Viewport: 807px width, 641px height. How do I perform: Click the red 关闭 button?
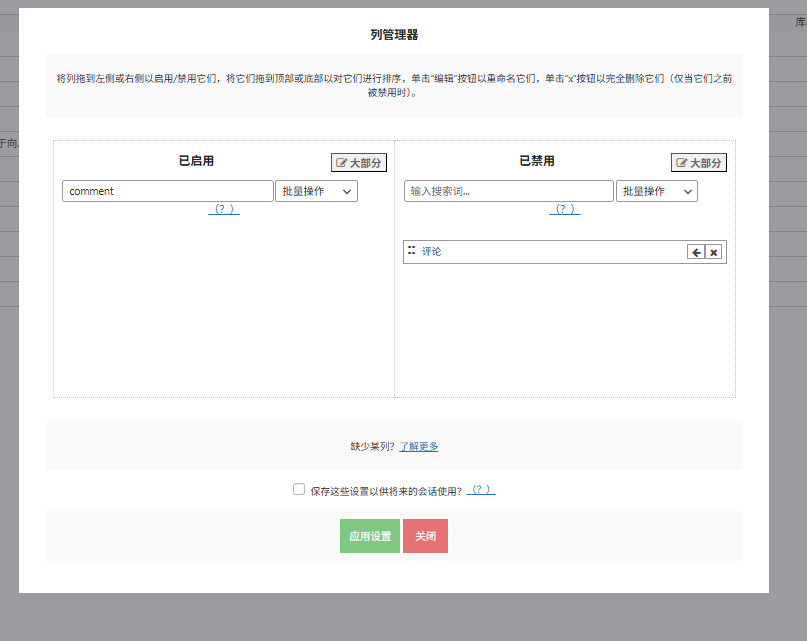click(x=425, y=535)
